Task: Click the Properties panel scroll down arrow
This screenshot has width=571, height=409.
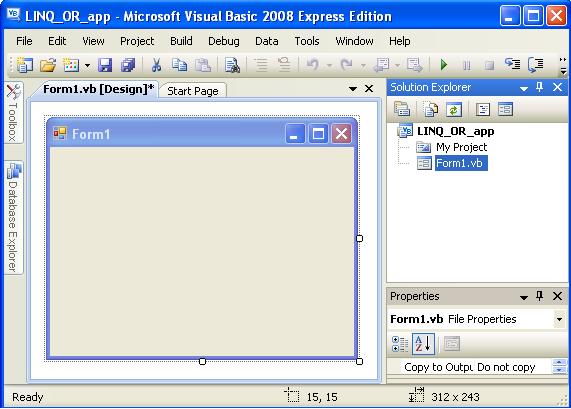Action: (x=559, y=369)
